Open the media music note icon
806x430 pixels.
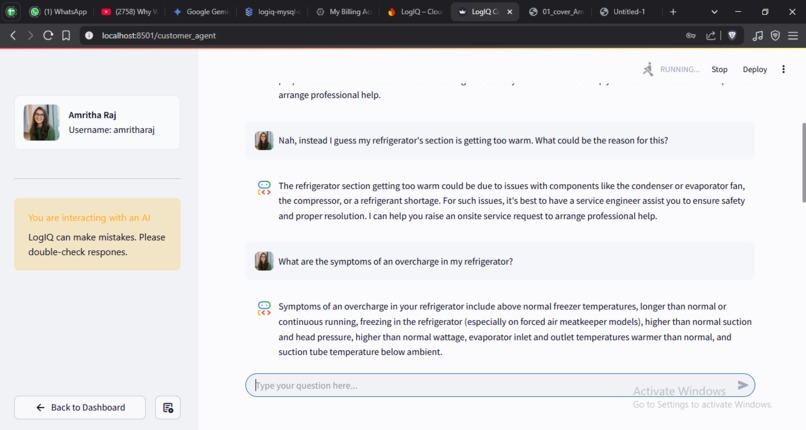point(757,35)
